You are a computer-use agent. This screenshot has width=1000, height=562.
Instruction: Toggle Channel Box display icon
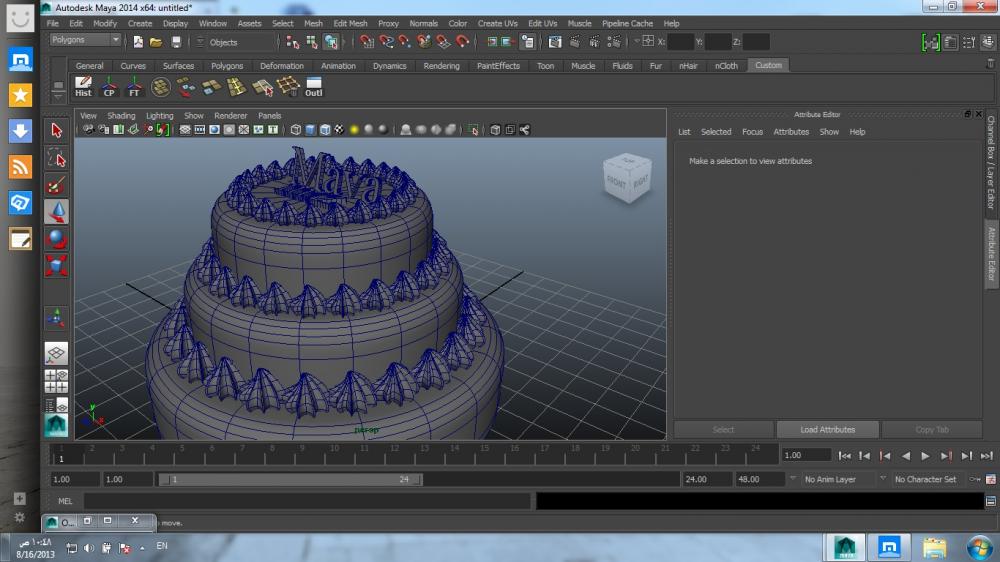click(988, 43)
